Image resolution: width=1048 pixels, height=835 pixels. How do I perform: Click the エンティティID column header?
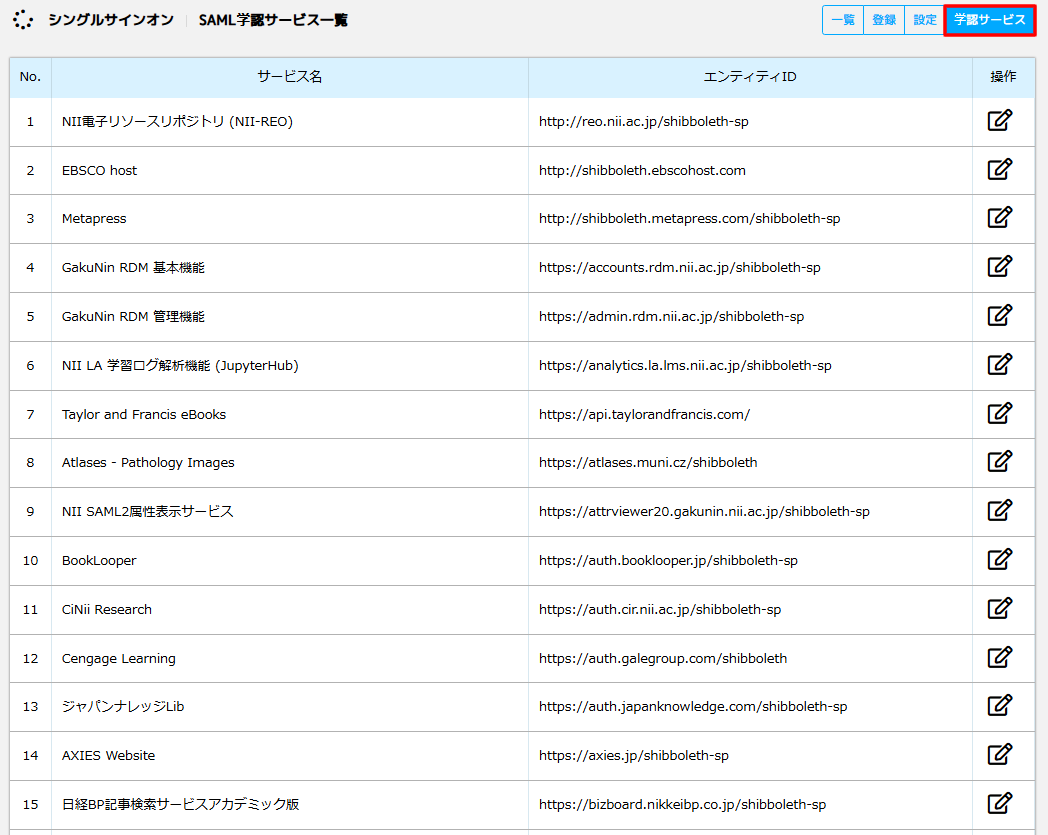(x=750, y=77)
